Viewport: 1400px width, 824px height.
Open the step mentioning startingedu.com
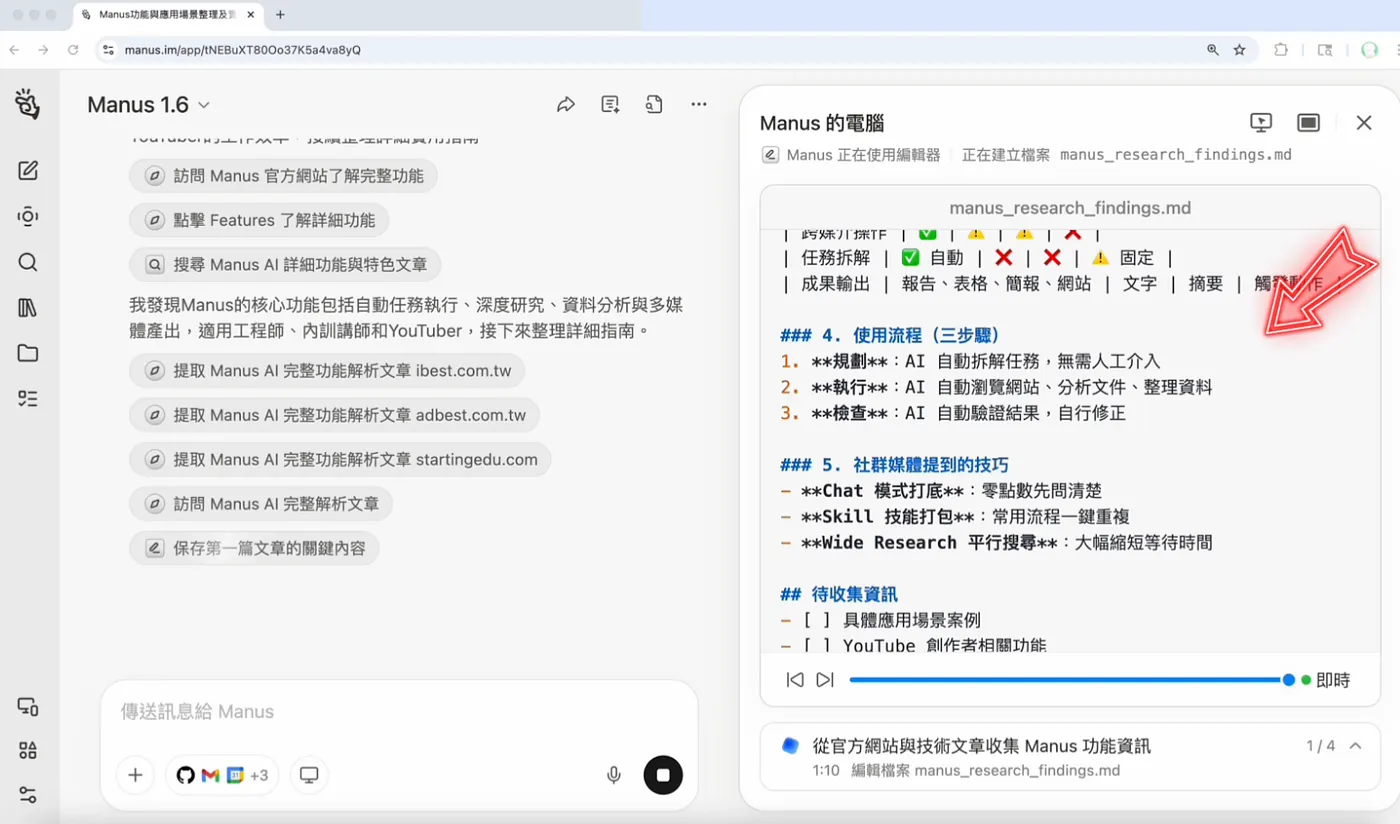340,460
